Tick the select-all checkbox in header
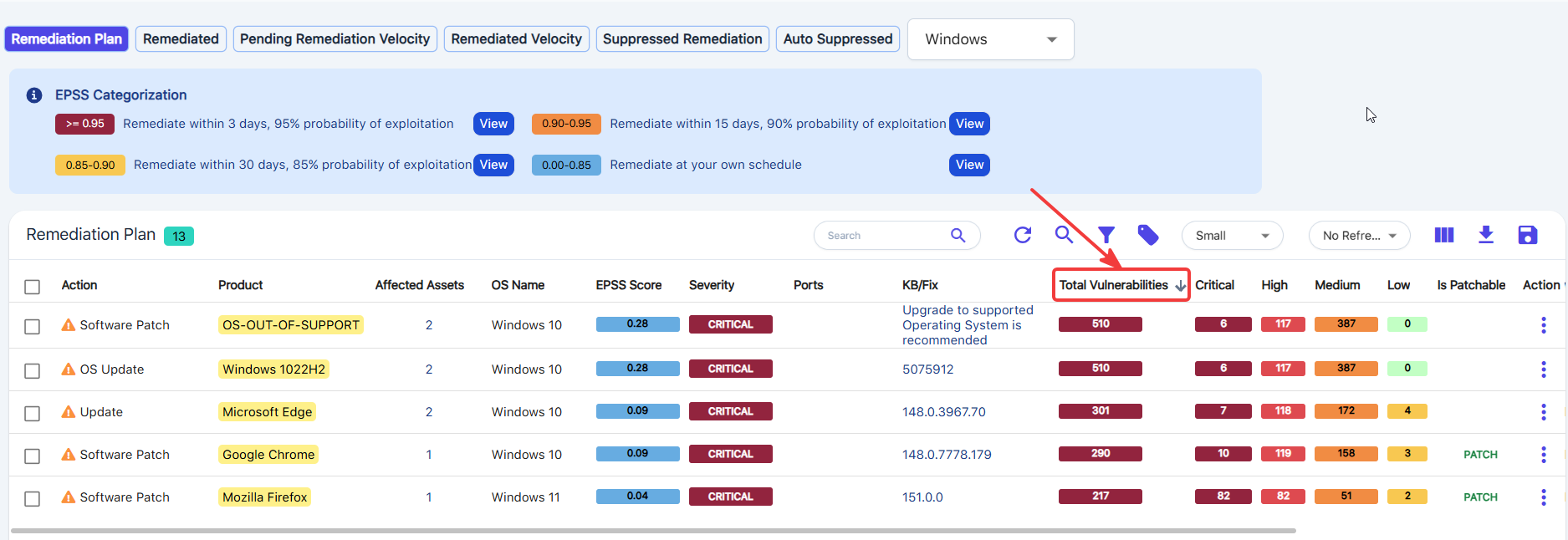This screenshot has width=1568, height=540. (x=33, y=287)
